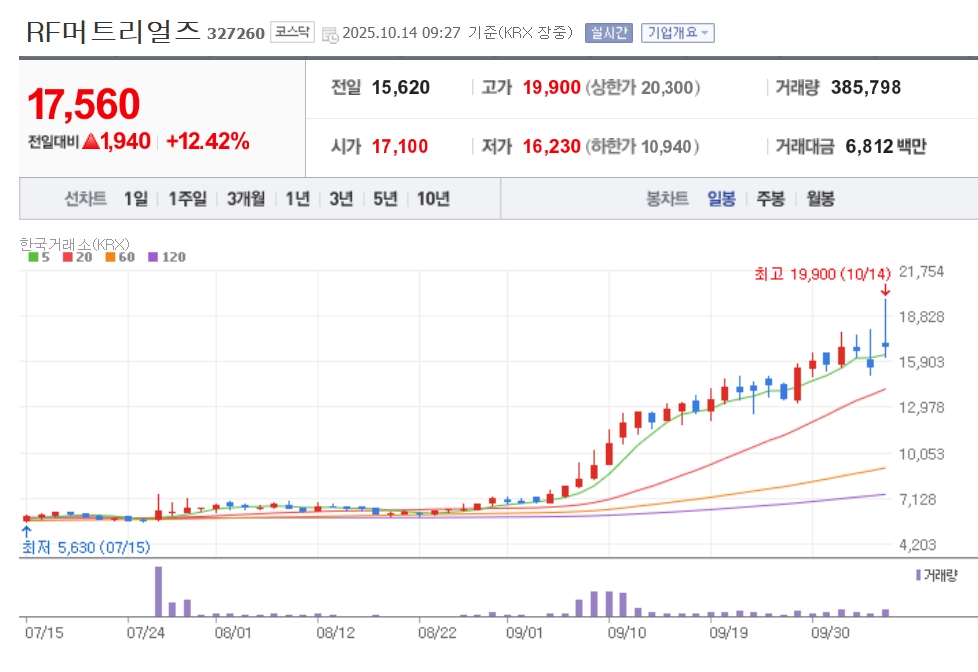The width and height of the screenshot is (978, 672).
Task: Click the RF머트리얼즈 stock name title
Action: tap(113, 31)
